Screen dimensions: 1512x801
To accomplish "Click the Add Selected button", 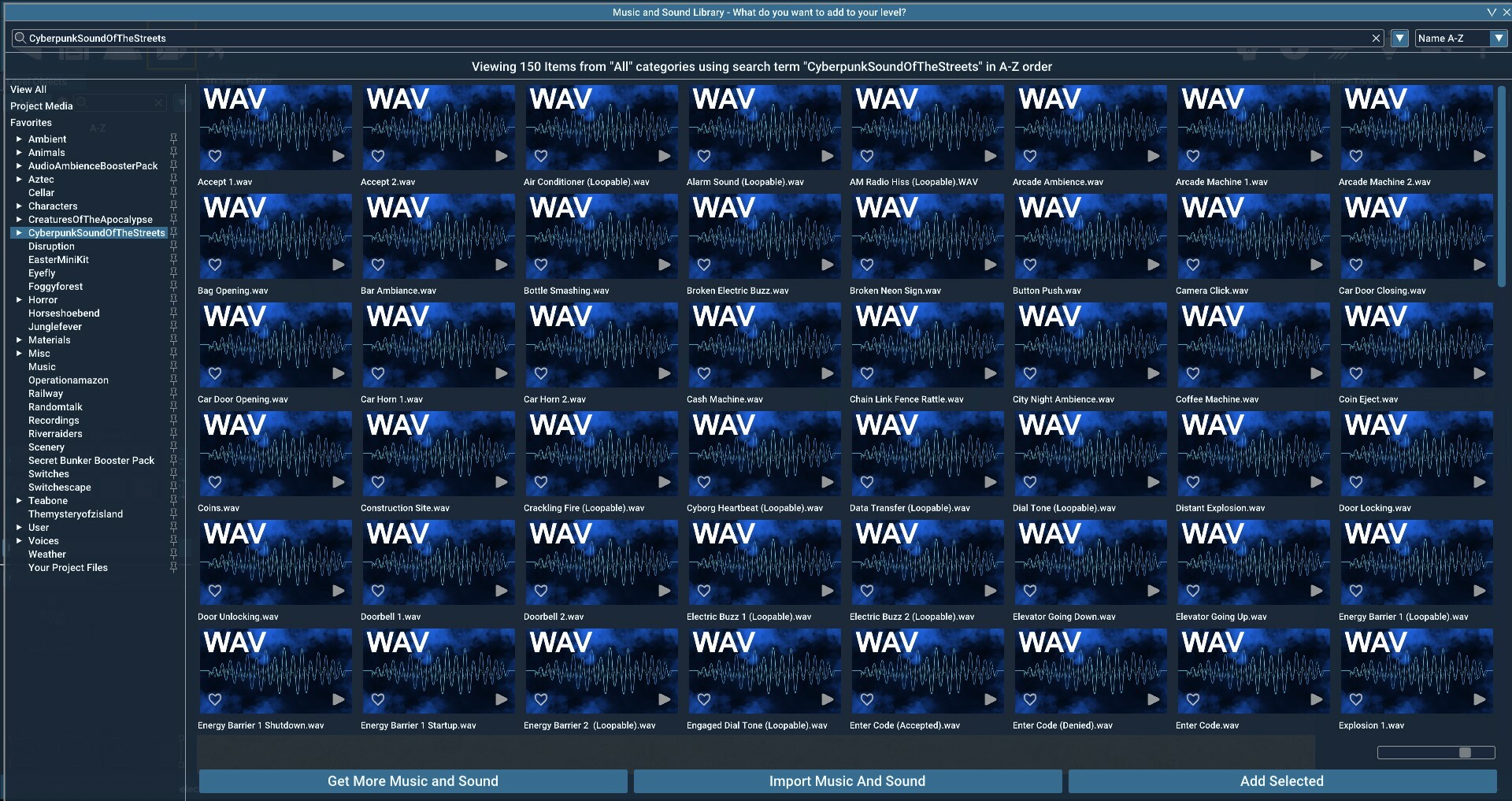I will click(x=1281, y=781).
